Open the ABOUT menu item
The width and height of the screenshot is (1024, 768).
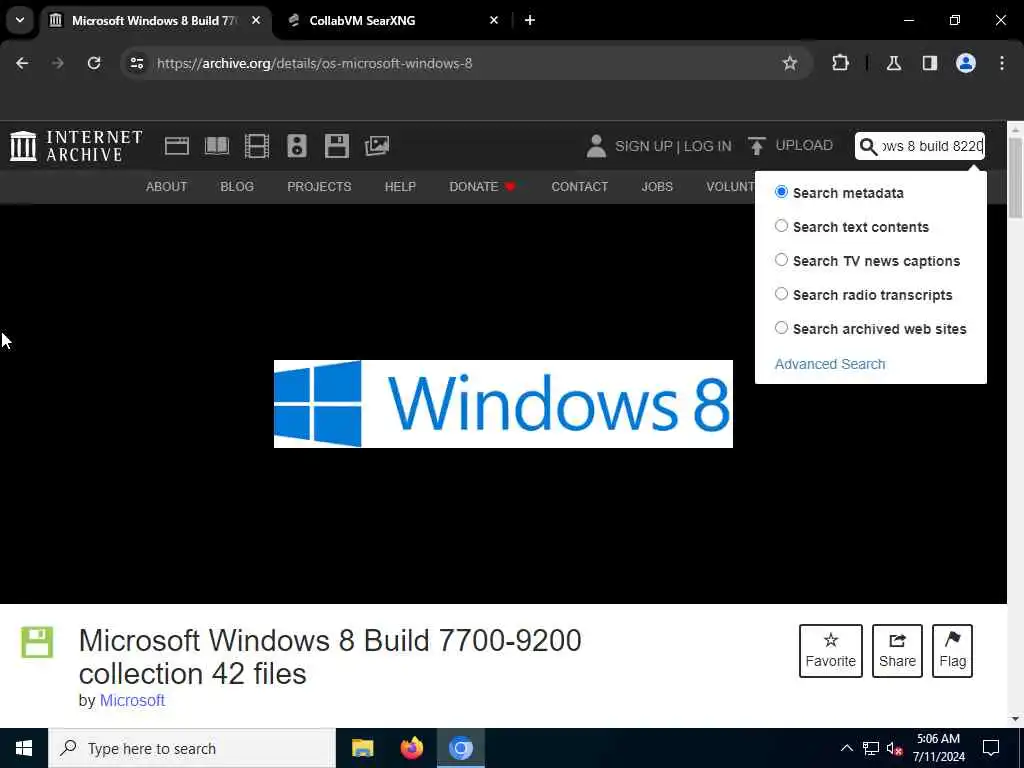tap(167, 187)
